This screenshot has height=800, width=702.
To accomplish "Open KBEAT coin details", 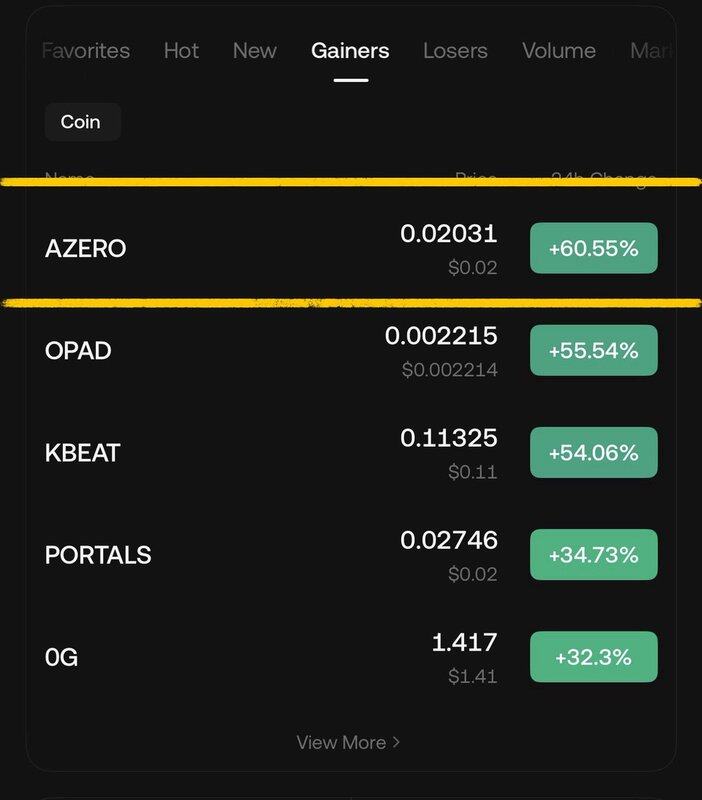I will (x=83, y=453).
